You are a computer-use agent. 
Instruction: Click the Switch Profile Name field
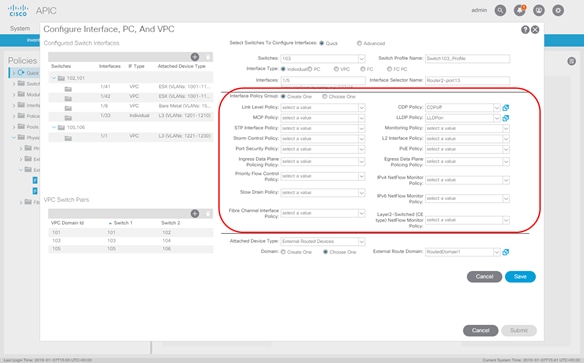467,58
